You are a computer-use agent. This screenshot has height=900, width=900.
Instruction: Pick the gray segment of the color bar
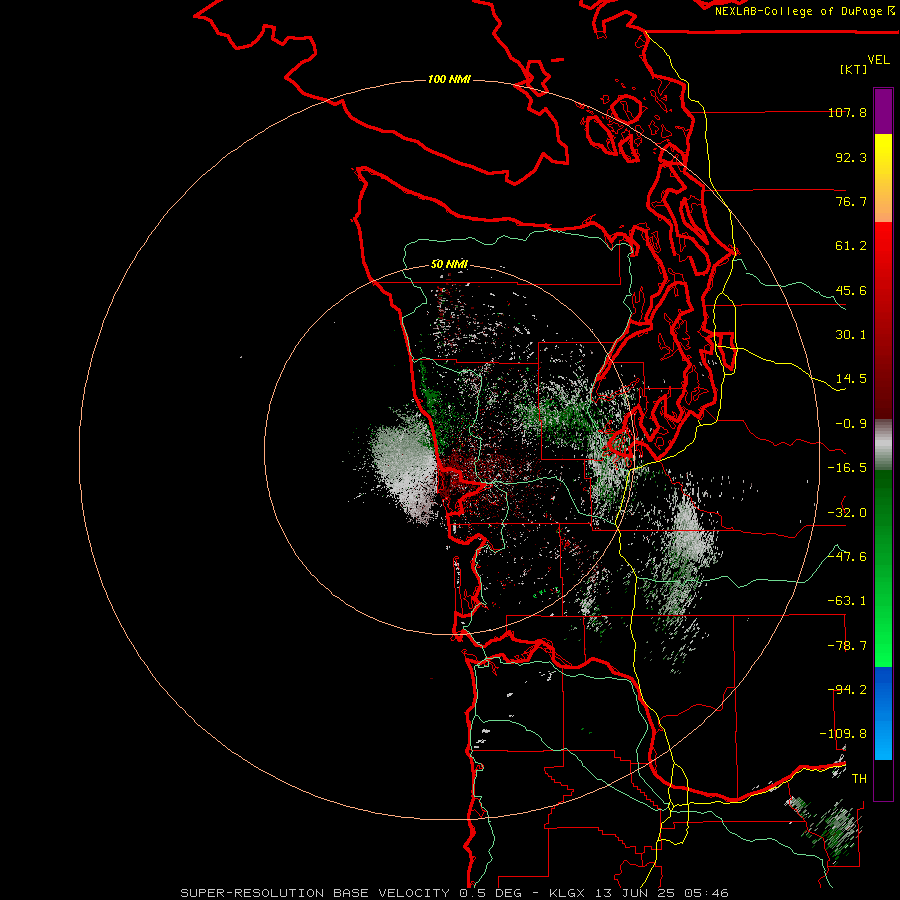point(883,445)
